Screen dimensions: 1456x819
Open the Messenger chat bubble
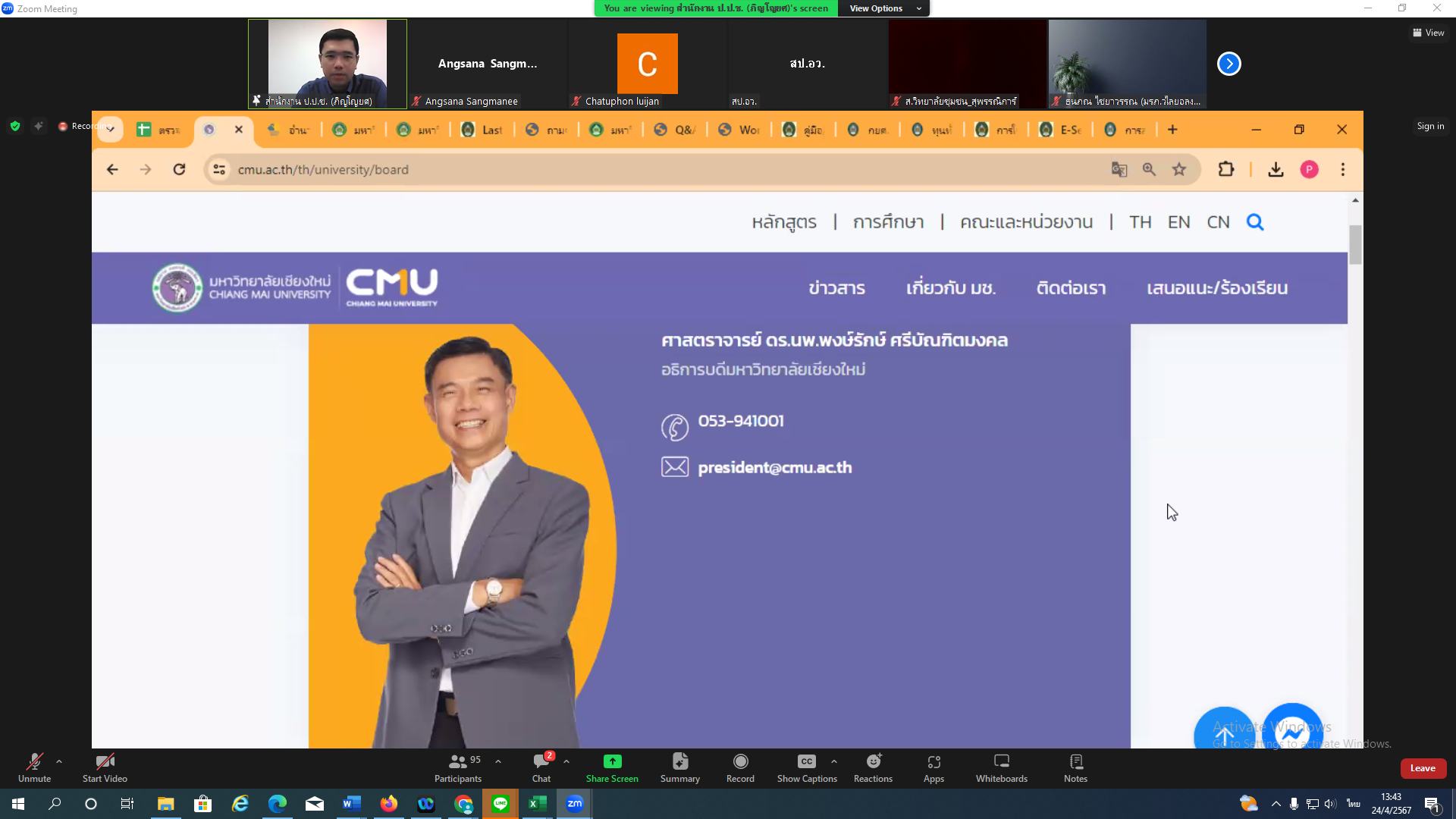tap(1293, 728)
